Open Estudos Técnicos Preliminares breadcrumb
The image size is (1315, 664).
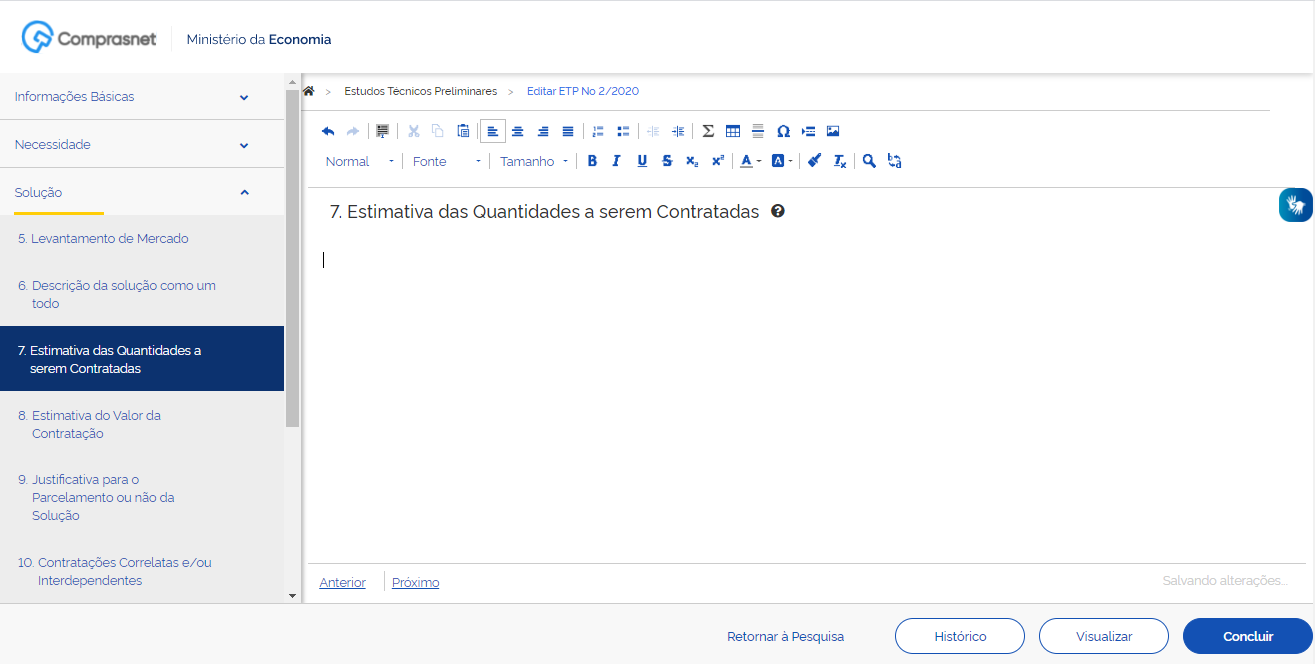pos(421,91)
